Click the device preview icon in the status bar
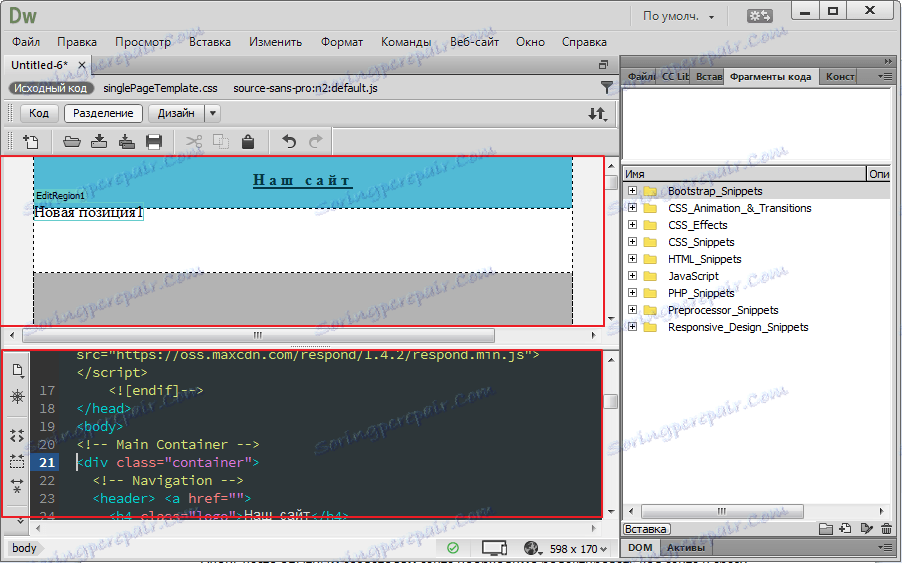Viewport: 902px width, 563px height. [x=494, y=548]
